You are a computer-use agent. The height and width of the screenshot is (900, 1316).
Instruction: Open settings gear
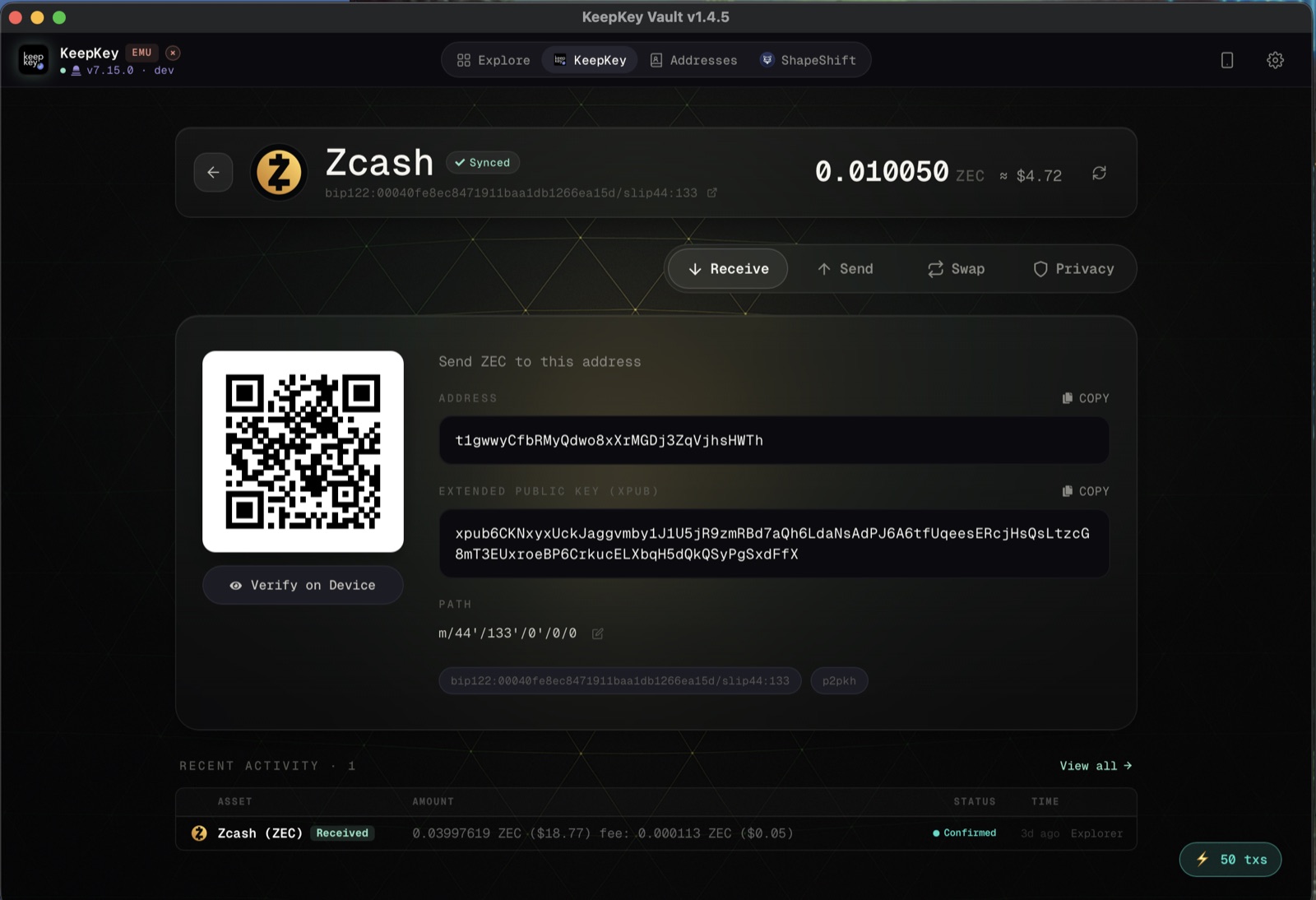[x=1275, y=60]
